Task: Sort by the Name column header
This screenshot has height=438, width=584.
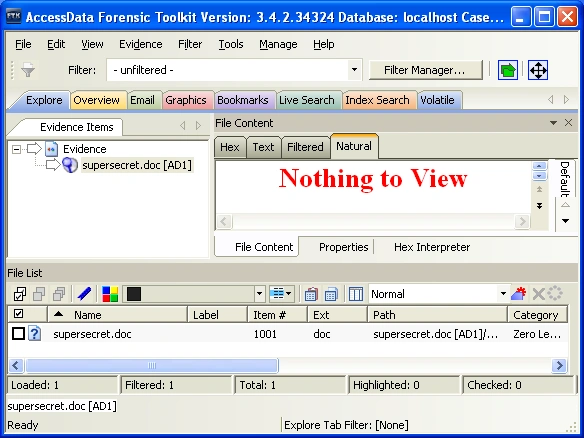Action: (x=117, y=314)
